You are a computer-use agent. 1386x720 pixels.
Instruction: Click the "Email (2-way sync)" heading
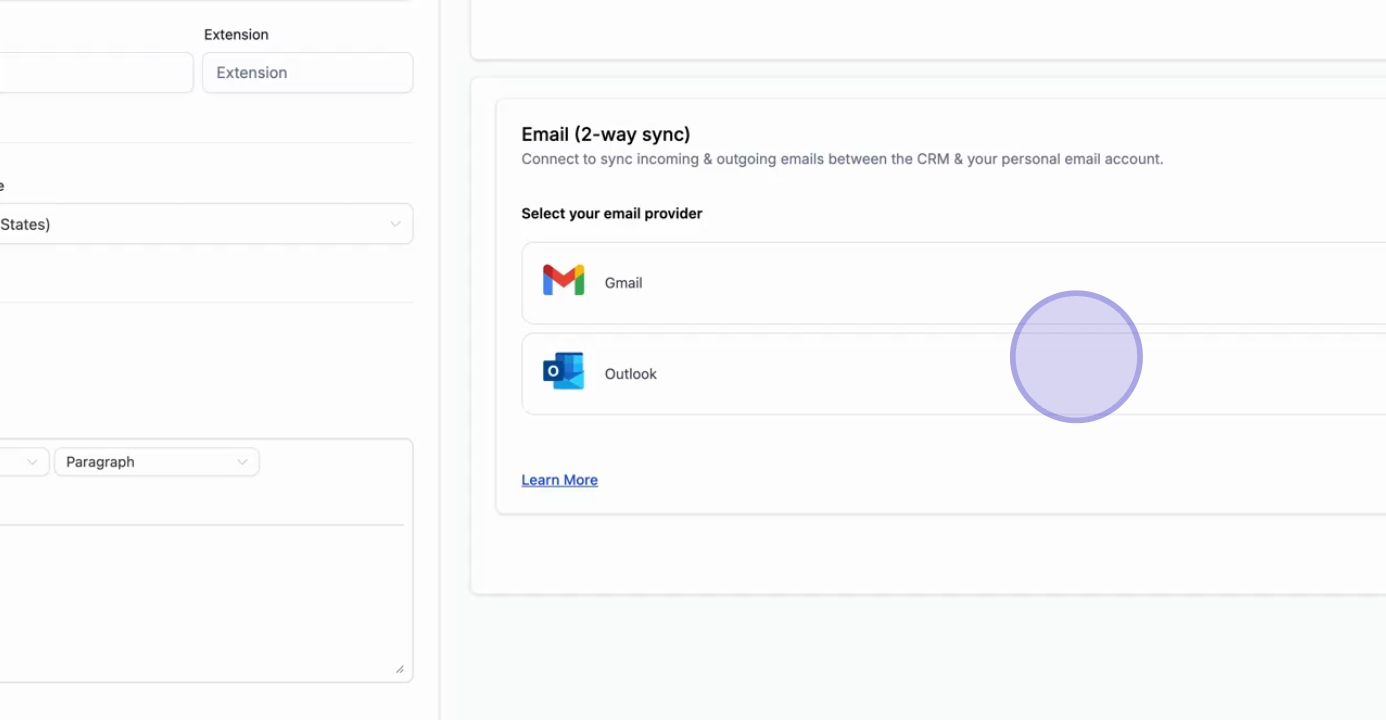pyautogui.click(x=605, y=134)
